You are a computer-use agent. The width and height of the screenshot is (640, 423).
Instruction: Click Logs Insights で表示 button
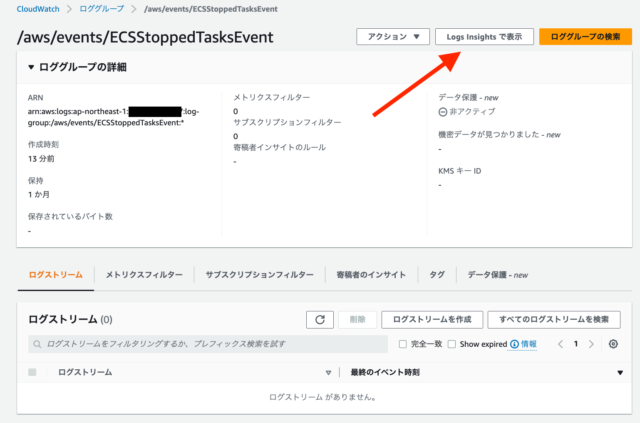tap(484, 37)
